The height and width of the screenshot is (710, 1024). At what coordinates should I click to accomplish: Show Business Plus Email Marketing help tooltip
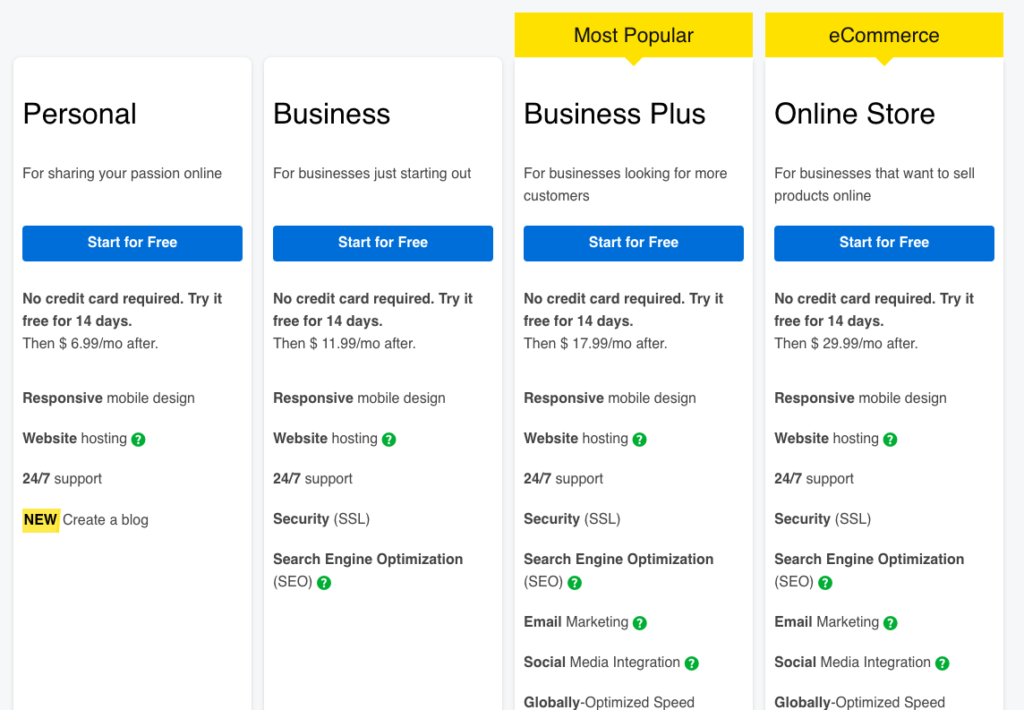[x=640, y=623]
